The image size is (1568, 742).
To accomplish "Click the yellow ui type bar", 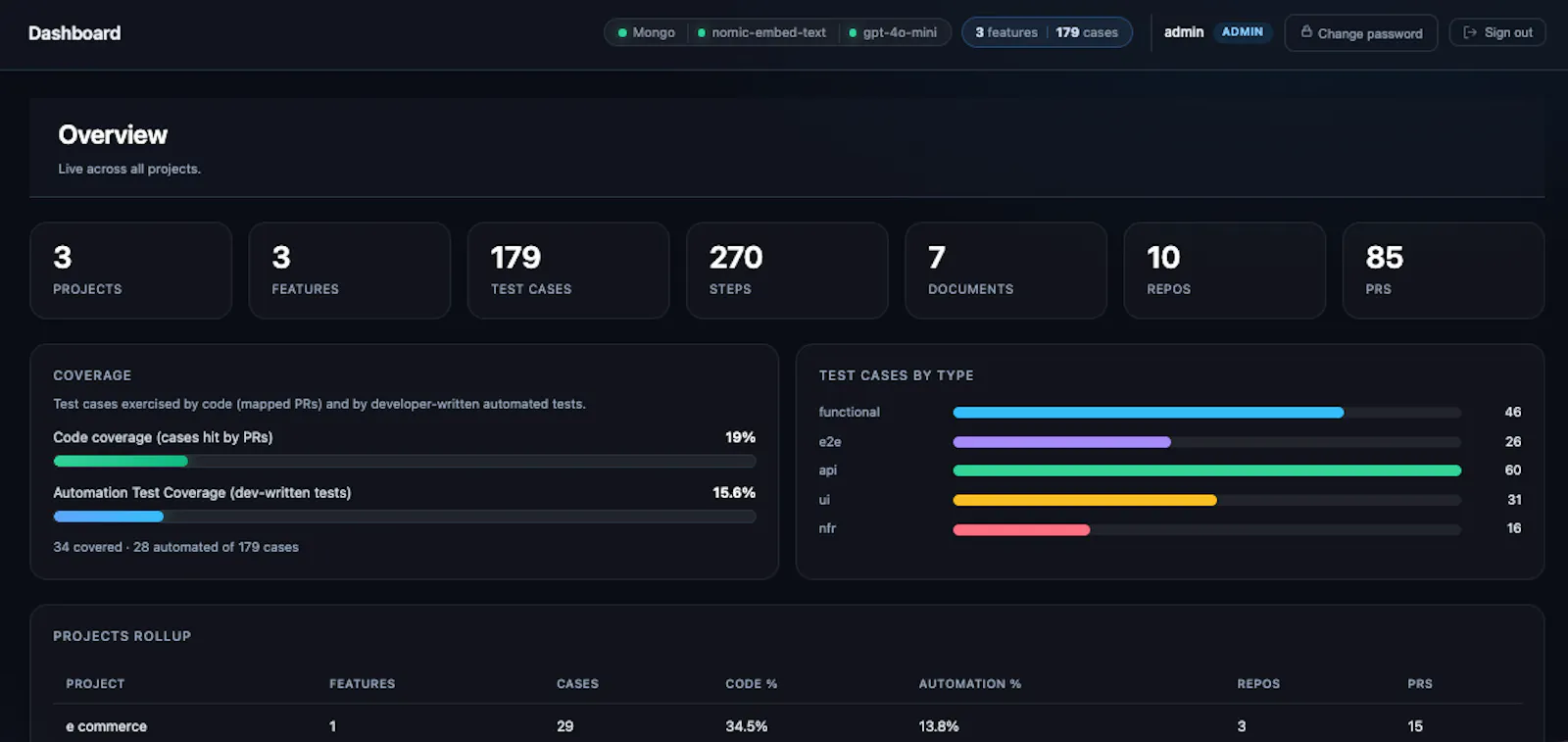I will pos(1085,500).
